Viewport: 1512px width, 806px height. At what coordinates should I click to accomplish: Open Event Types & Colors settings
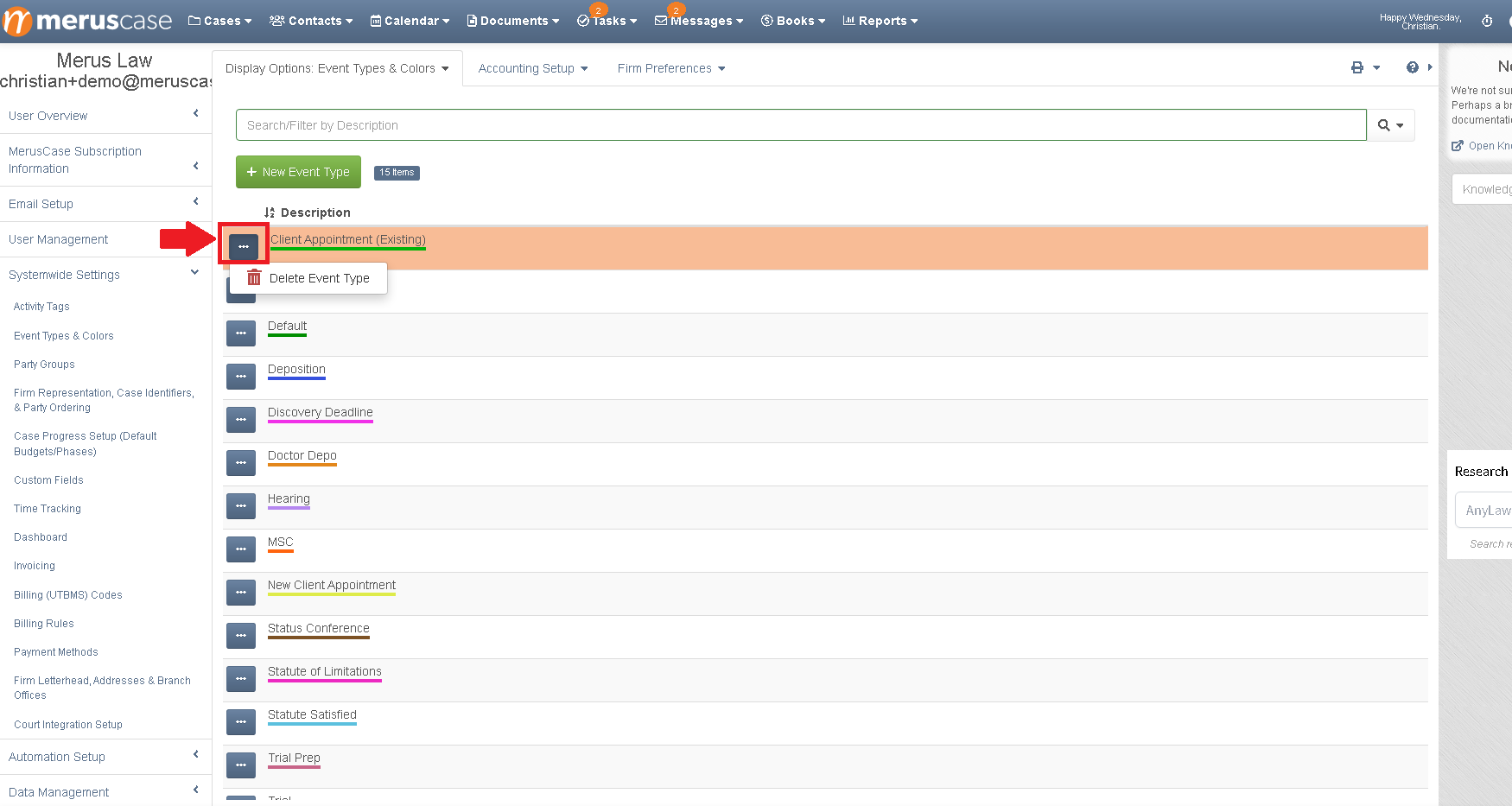point(64,336)
